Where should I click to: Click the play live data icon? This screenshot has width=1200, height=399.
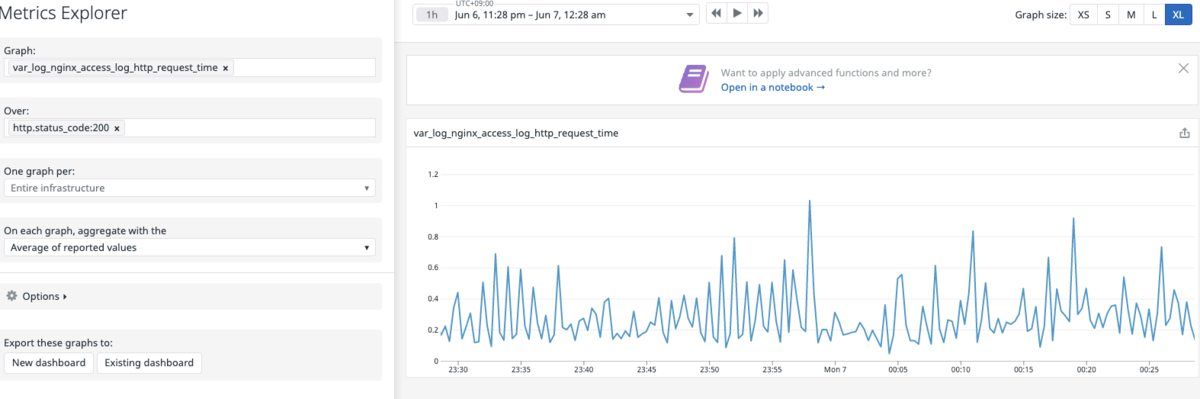coord(738,14)
